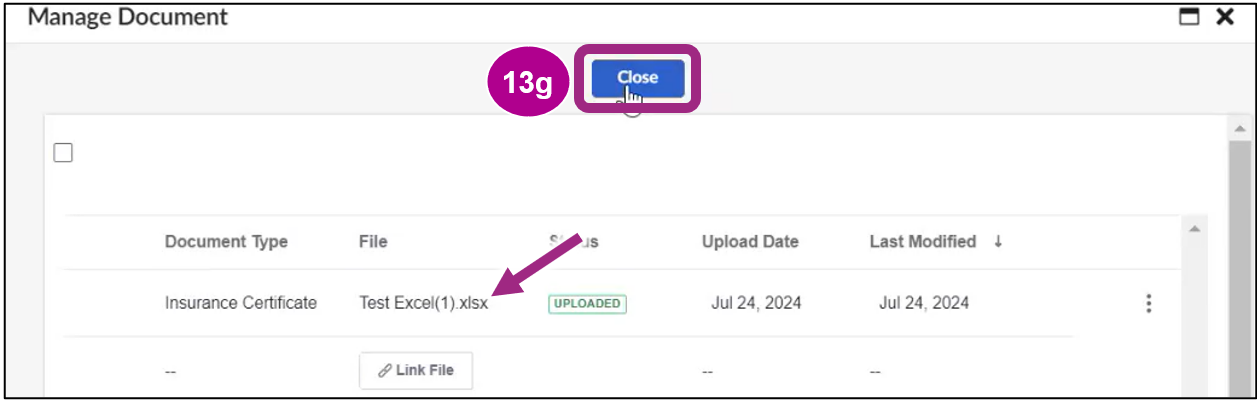Click the blue Close button
This screenshot has height=400, width=1257.
click(637, 78)
